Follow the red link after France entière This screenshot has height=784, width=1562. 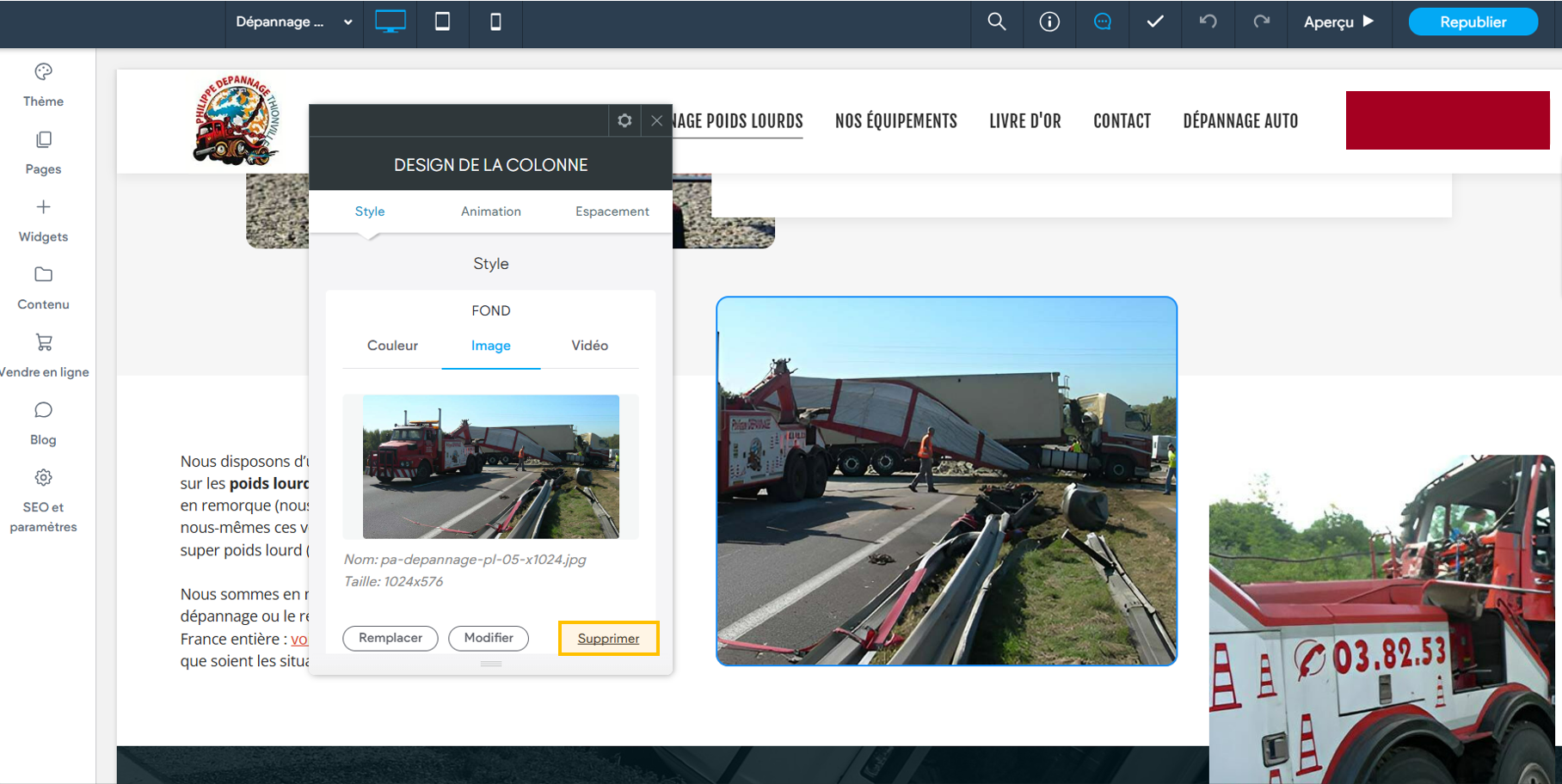(299, 640)
